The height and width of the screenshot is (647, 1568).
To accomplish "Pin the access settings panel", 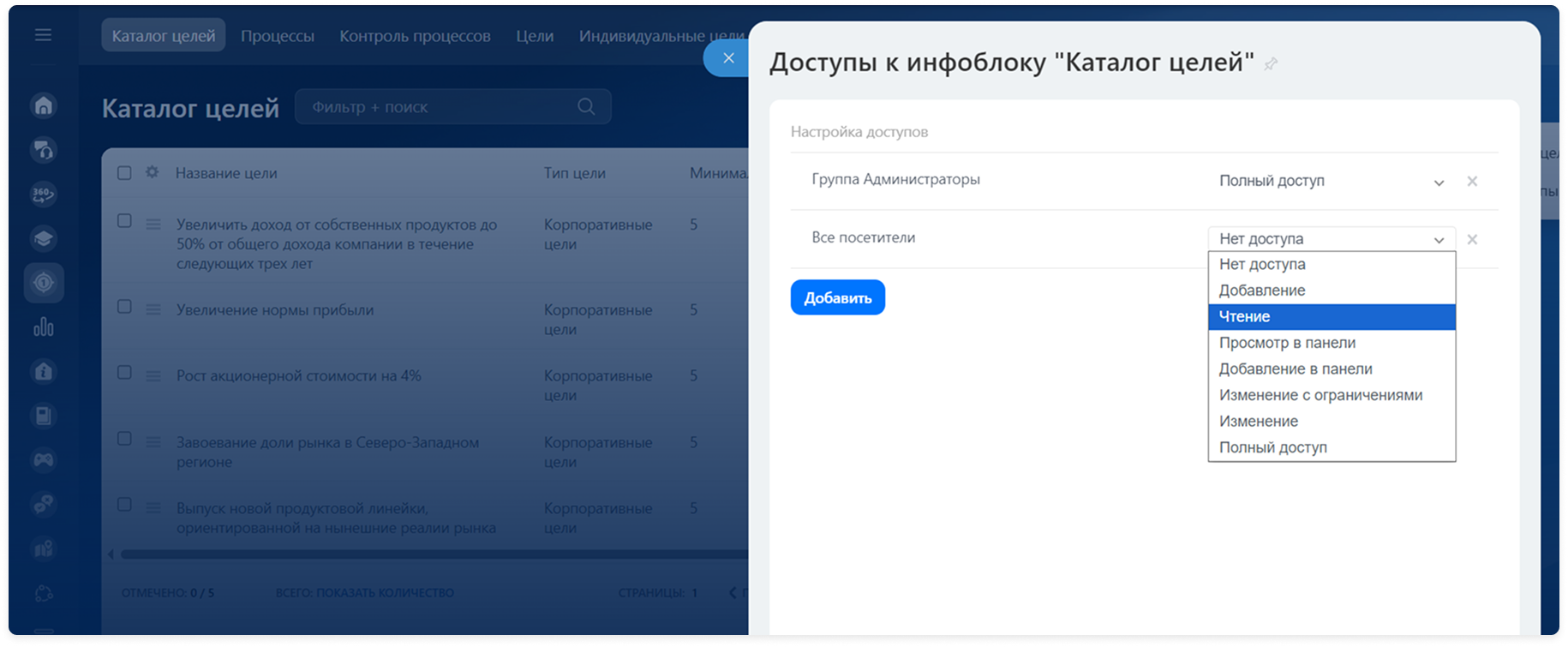I will [1272, 64].
